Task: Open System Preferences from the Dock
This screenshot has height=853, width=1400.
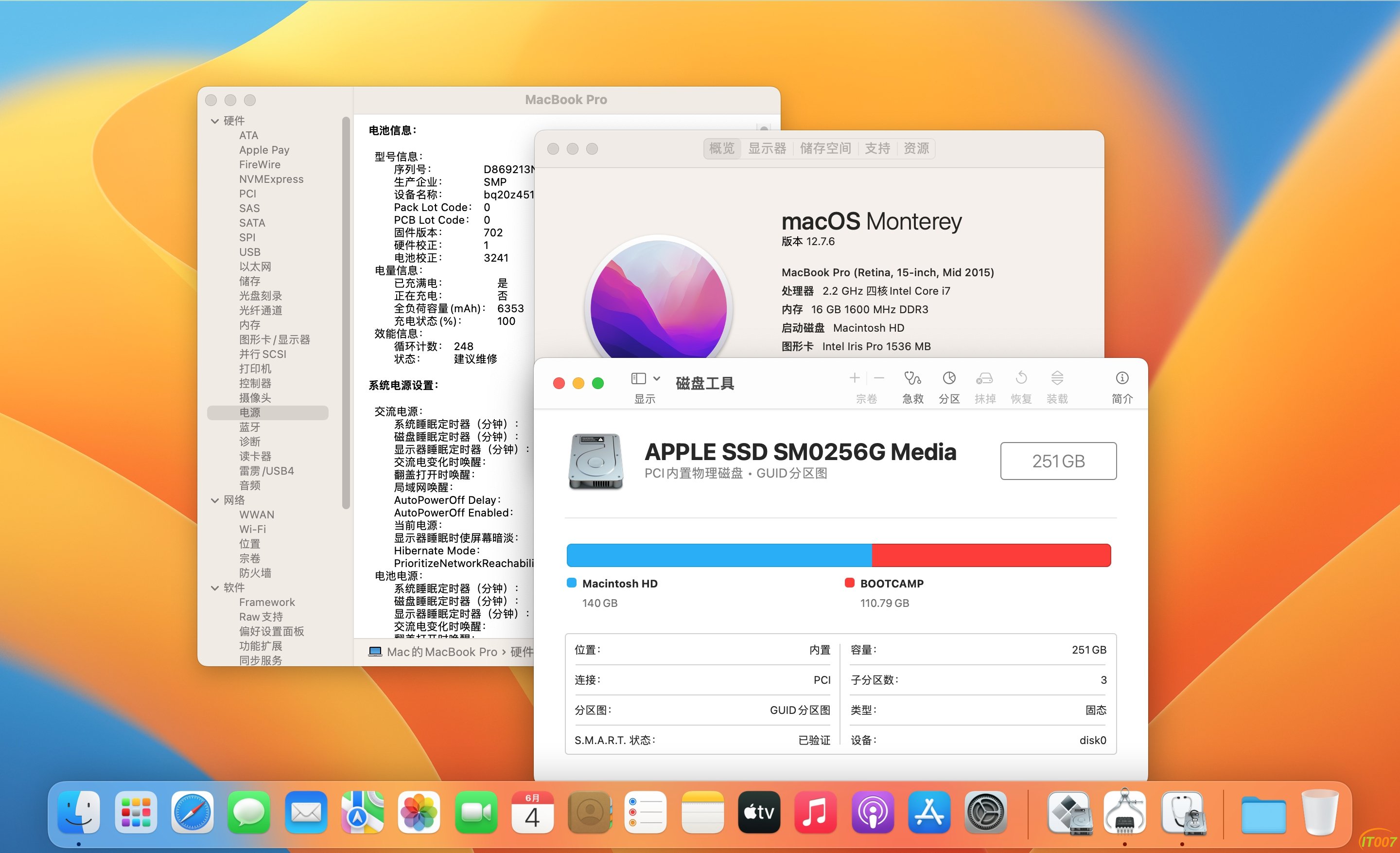Action: click(986, 813)
